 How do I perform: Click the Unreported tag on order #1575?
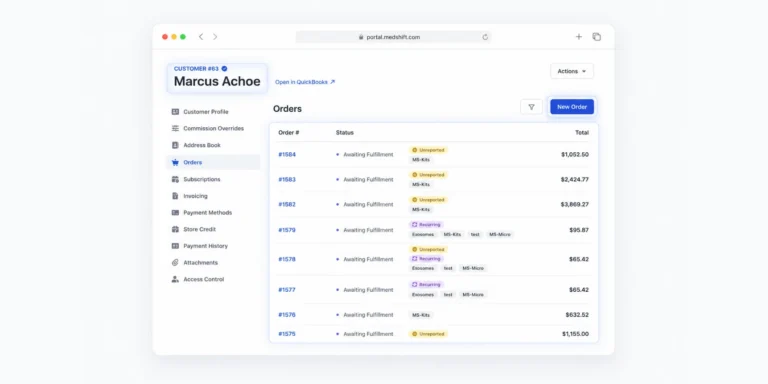[429, 334]
